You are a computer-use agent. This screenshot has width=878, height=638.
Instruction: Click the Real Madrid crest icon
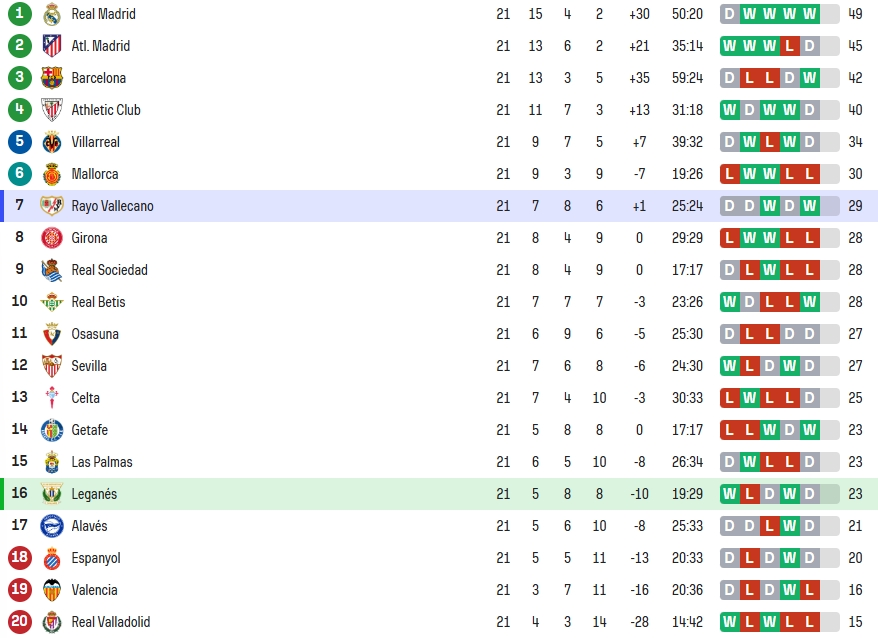pyautogui.click(x=52, y=14)
